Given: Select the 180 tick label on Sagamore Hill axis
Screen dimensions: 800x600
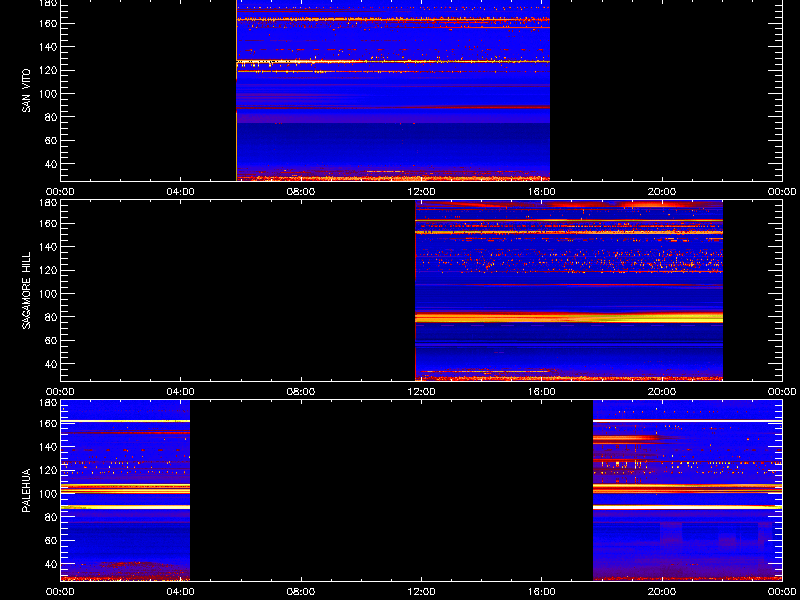Looking at the screenshot, I should point(49,203).
